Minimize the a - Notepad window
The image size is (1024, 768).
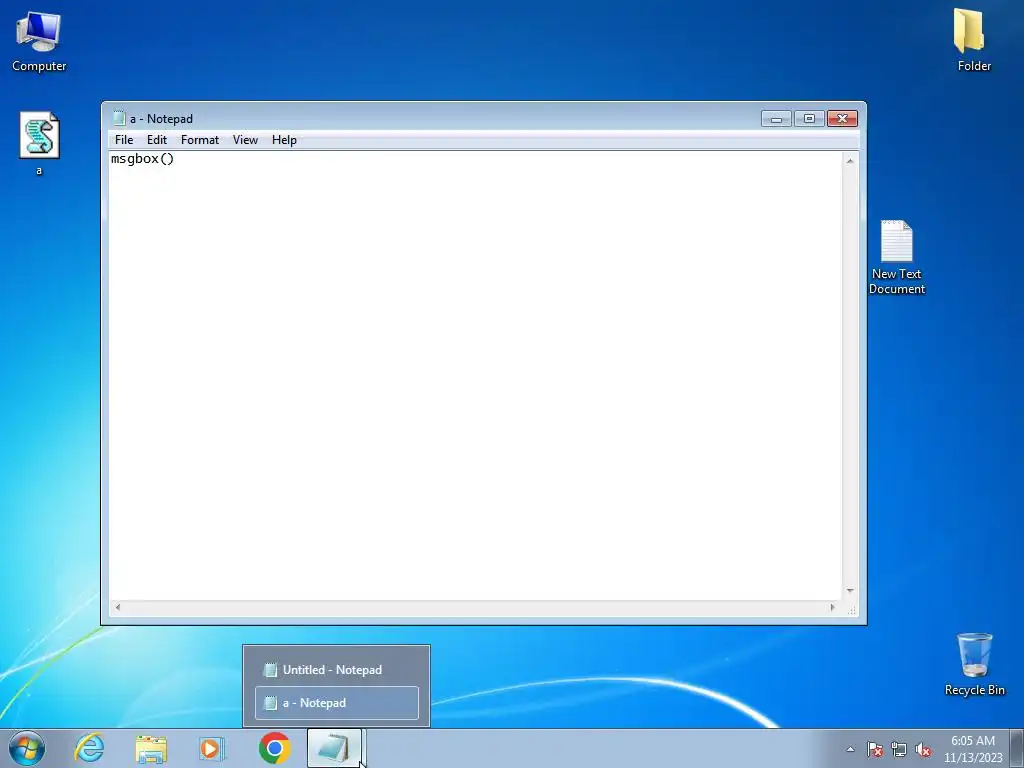point(776,119)
